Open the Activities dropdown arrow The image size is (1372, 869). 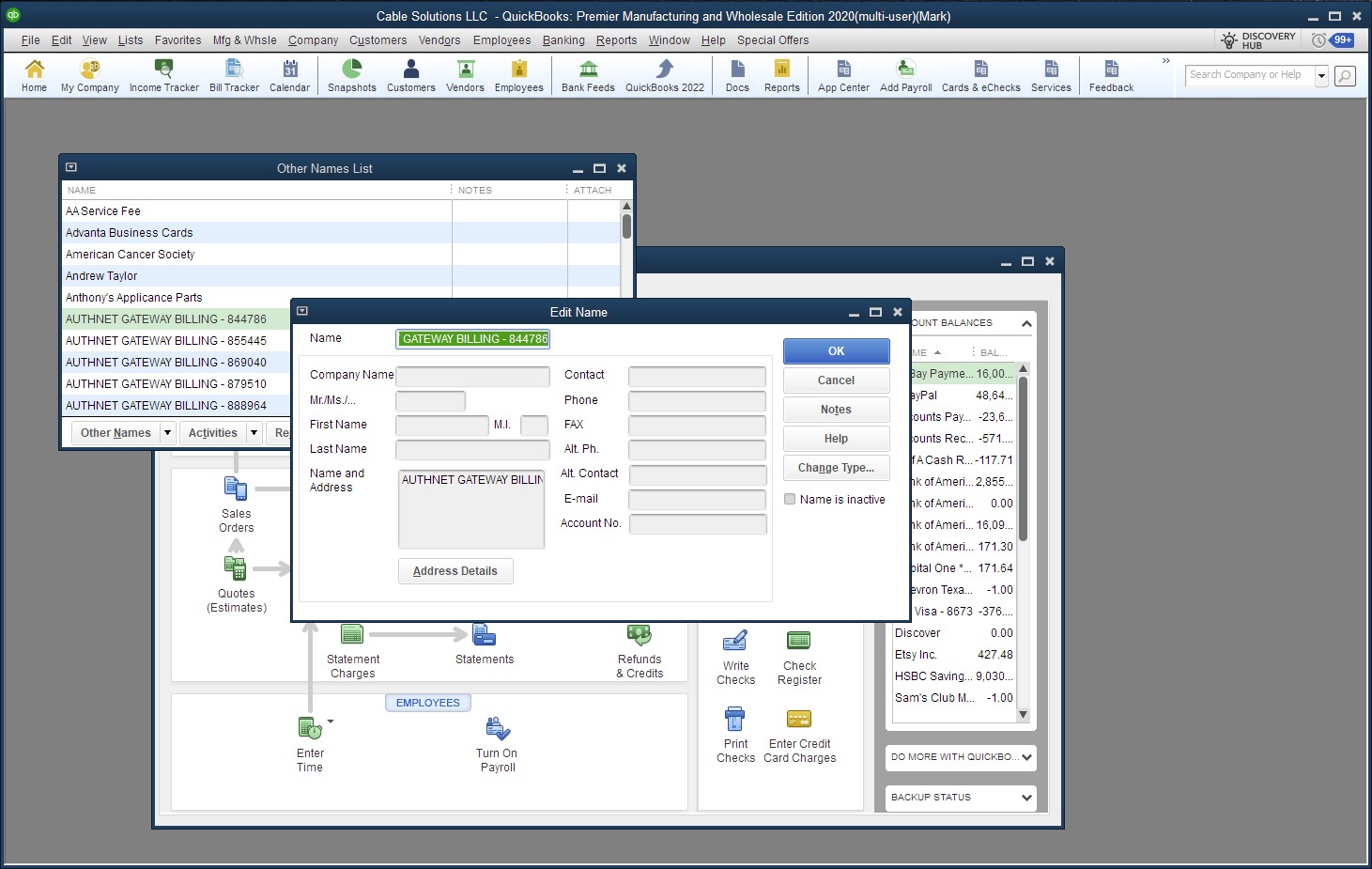pos(254,433)
